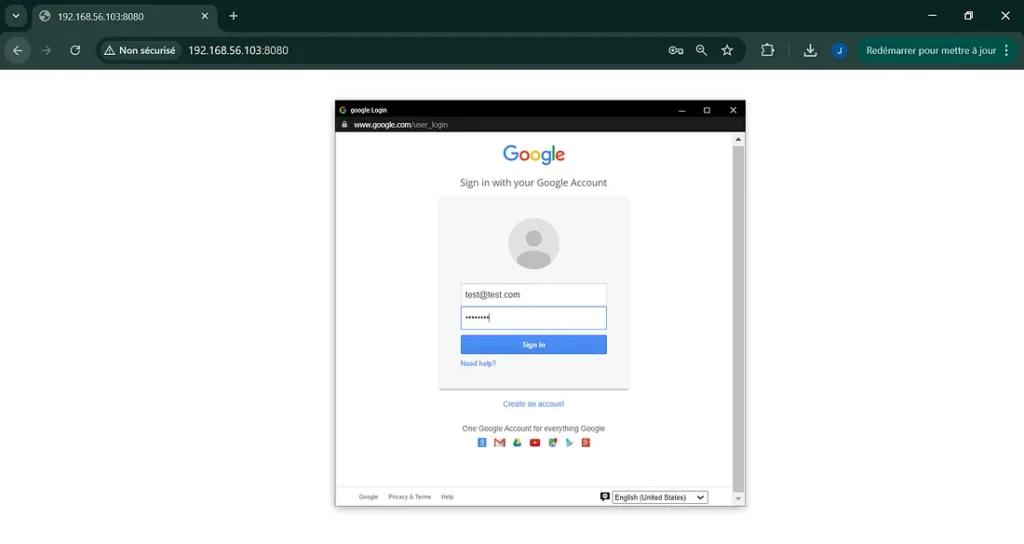Image resolution: width=1024 pixels, height=544 pixels.
Task: Reload the page with the refresh icon
Action: point(75,50)
